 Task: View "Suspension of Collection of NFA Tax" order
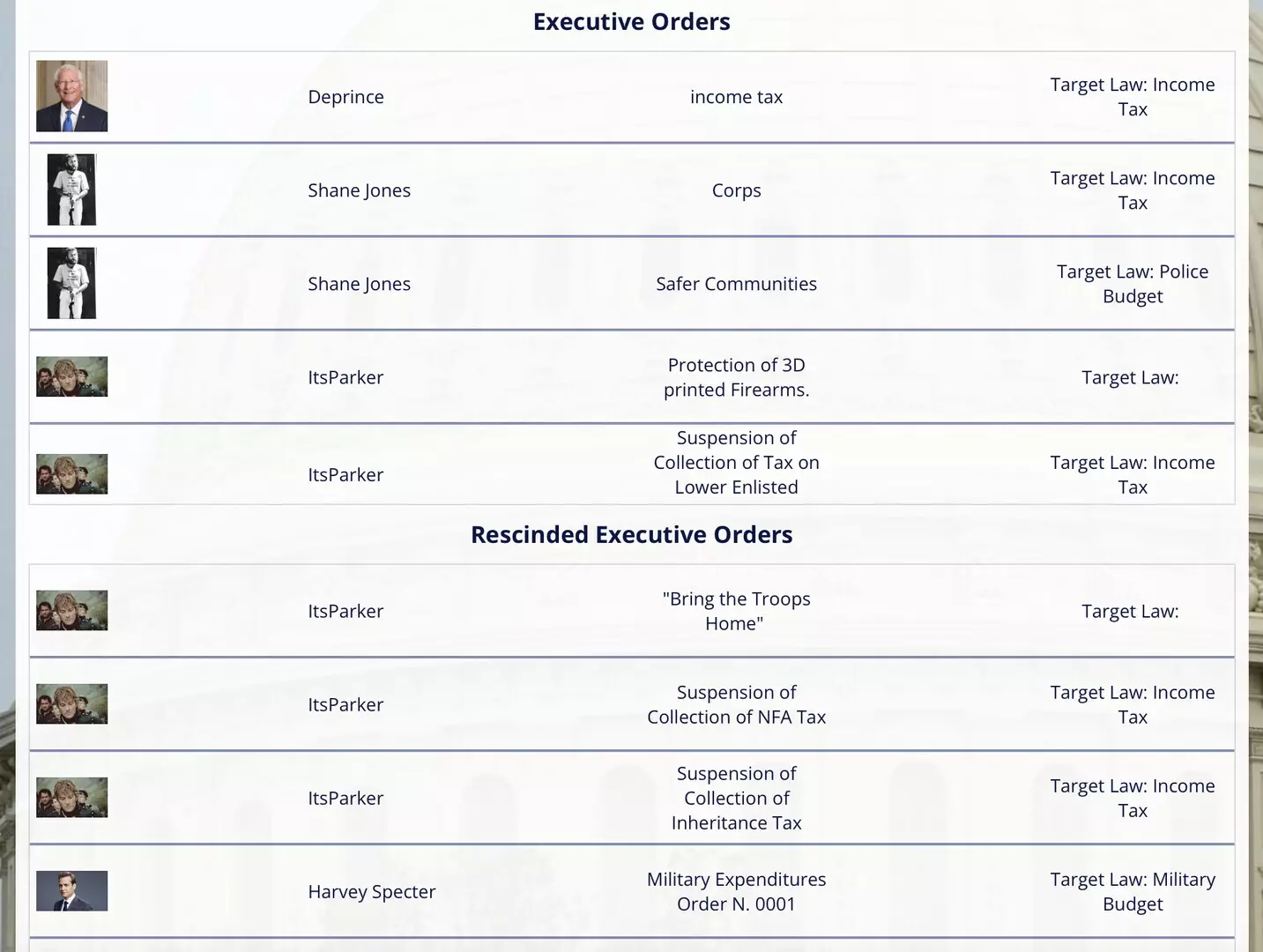coord(736,704)
